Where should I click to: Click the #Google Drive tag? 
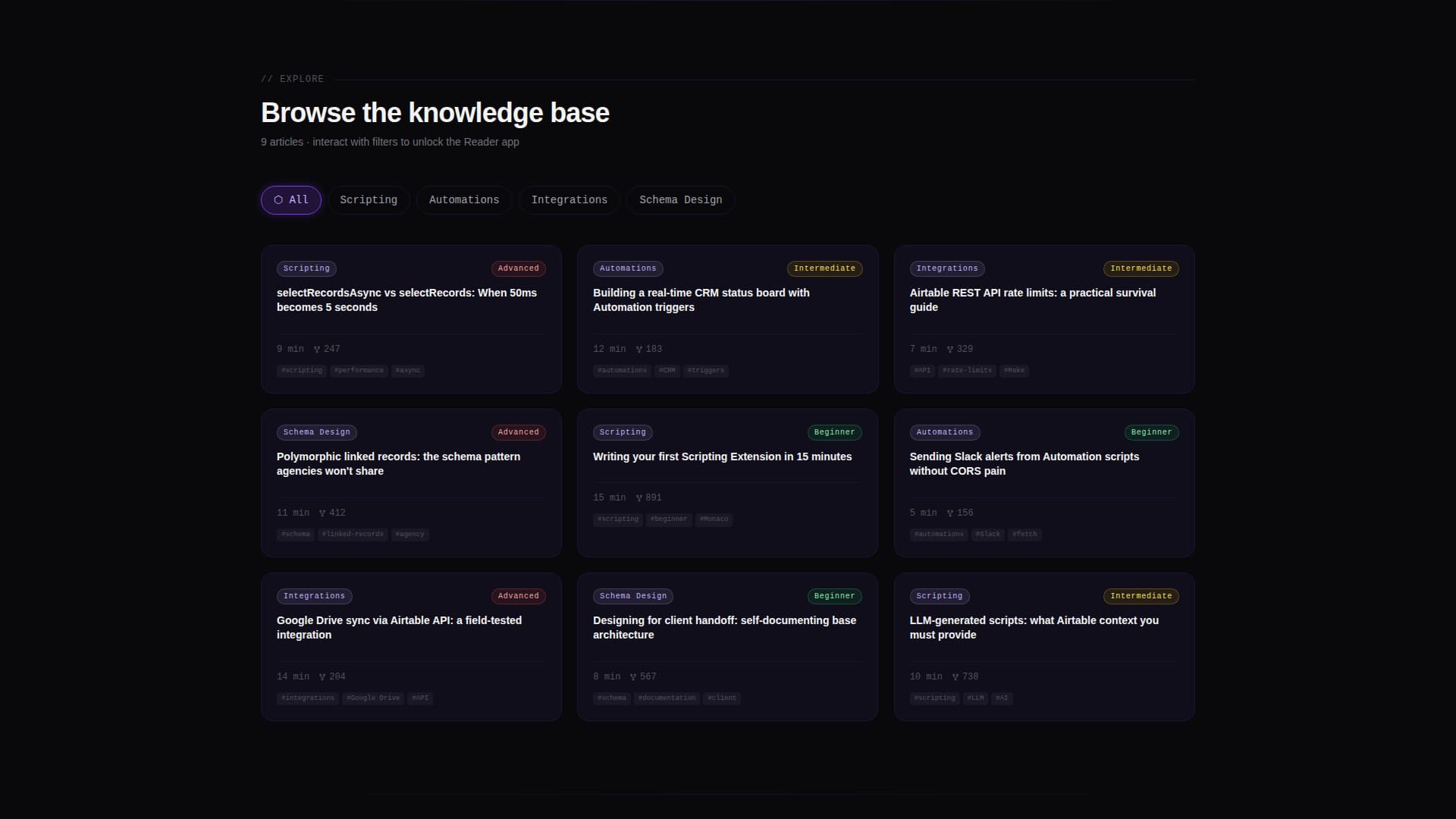click(372, 698)
